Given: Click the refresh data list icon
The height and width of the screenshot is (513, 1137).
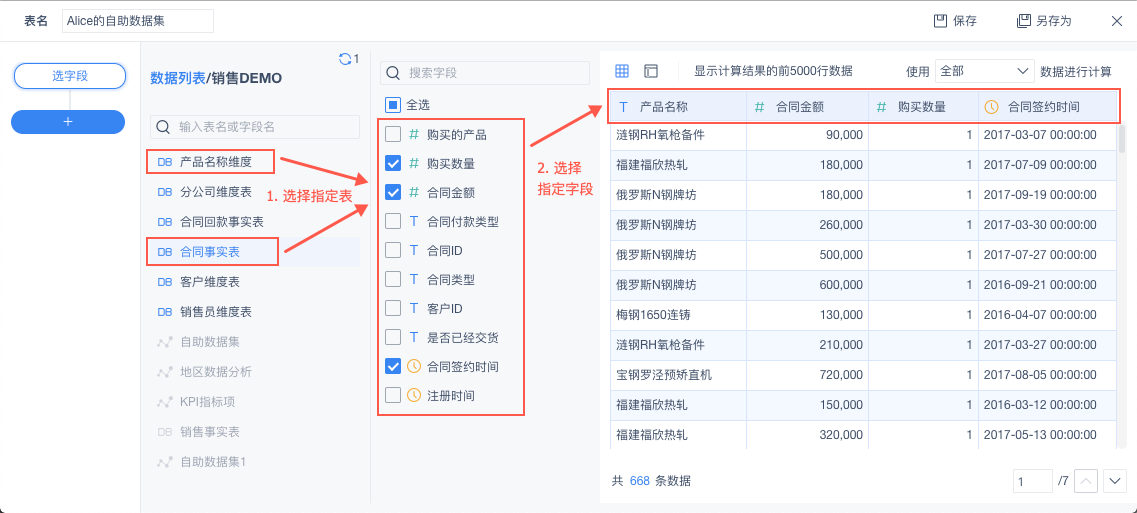Looking at the screenshot, I should tap(345, 59).
